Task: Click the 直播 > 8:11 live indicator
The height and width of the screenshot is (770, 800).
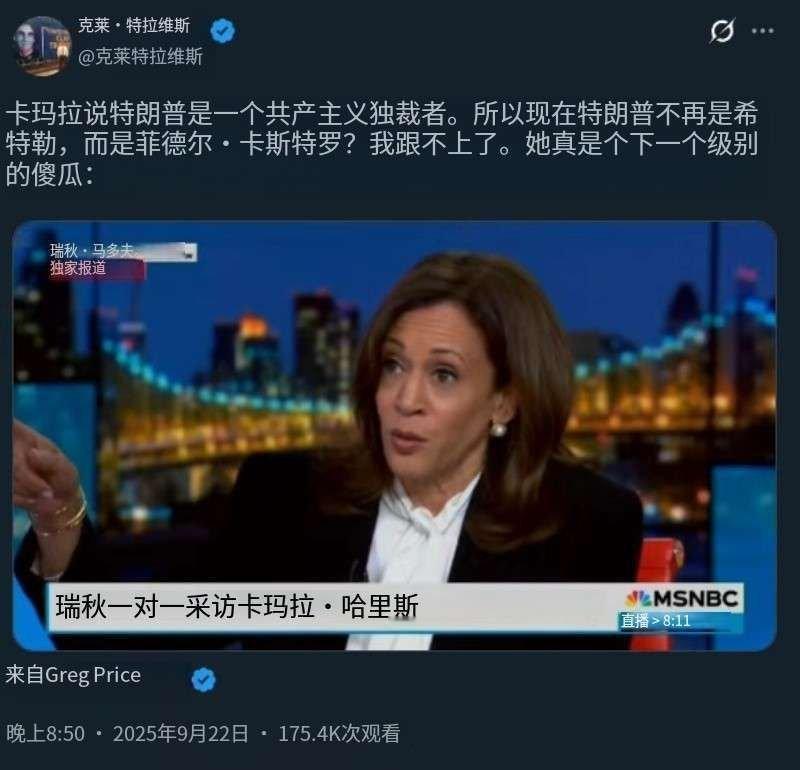Action: (656, 621)
